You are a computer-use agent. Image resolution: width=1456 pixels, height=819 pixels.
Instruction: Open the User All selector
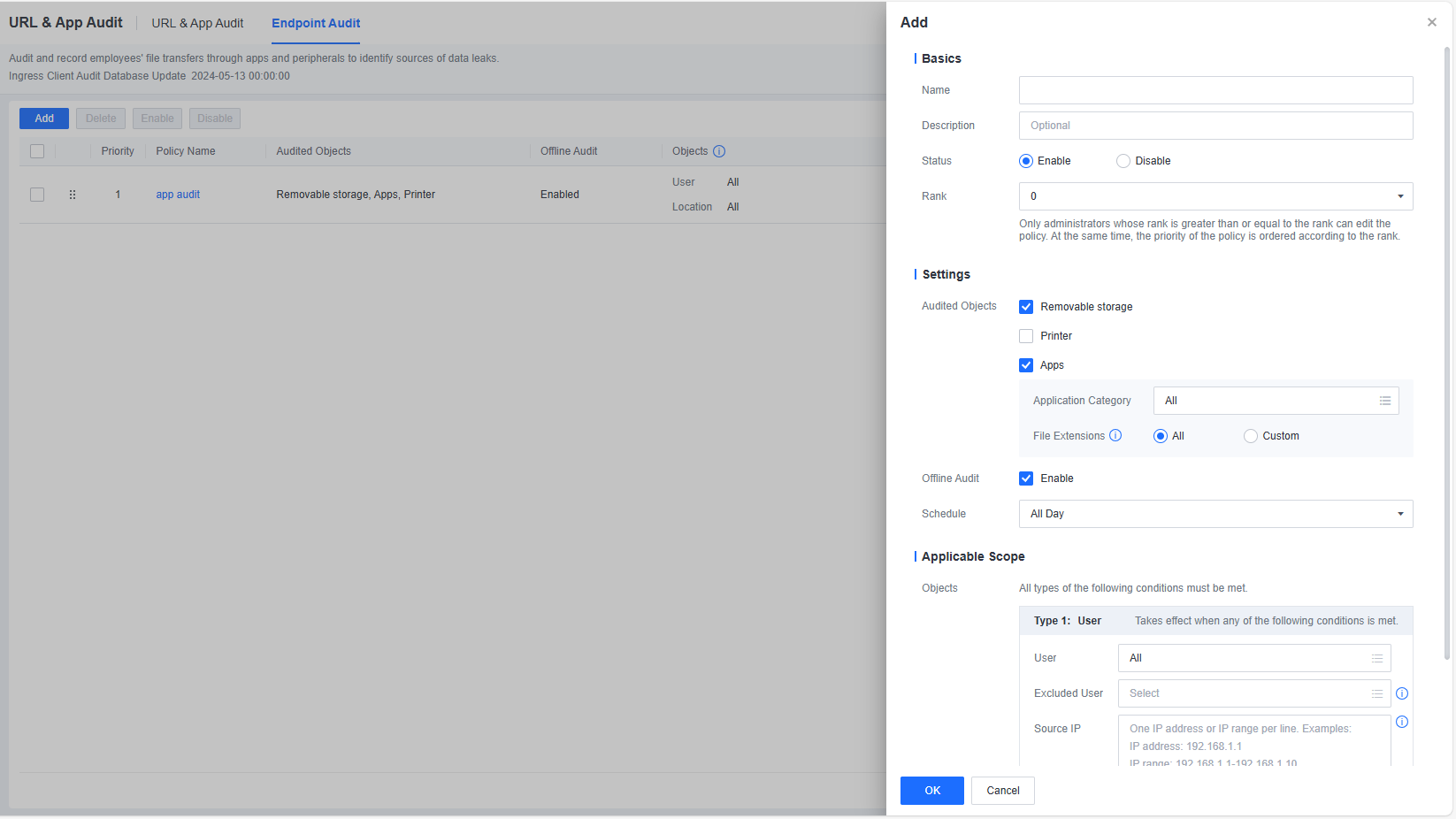tap(1254, 658)
